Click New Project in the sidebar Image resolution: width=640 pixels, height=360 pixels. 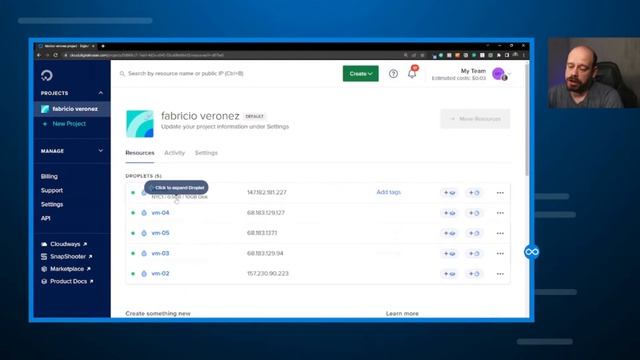69,124
